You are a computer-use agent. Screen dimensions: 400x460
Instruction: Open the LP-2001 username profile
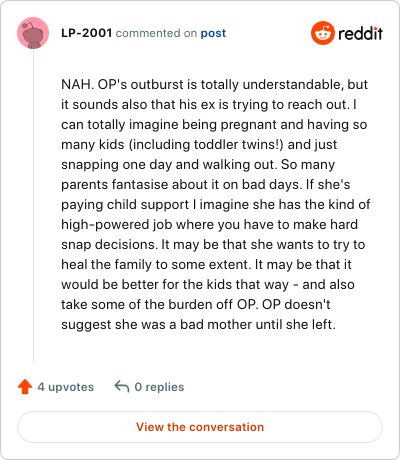point(86,33)
